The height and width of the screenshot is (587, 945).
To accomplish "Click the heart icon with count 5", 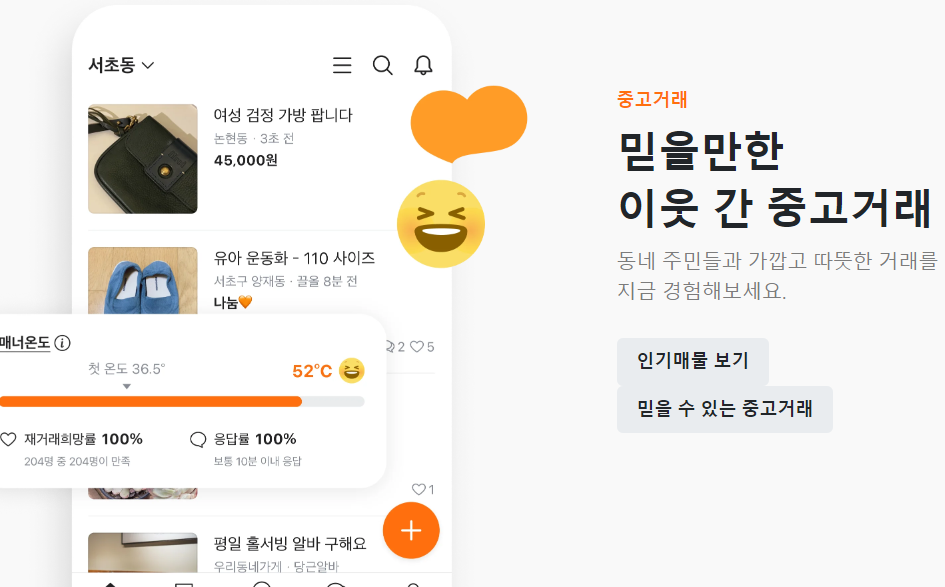I will click(x=416, y=347).
